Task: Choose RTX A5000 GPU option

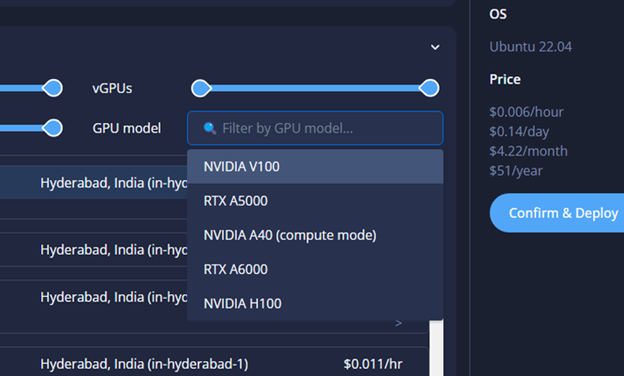Action: [315, 201]
